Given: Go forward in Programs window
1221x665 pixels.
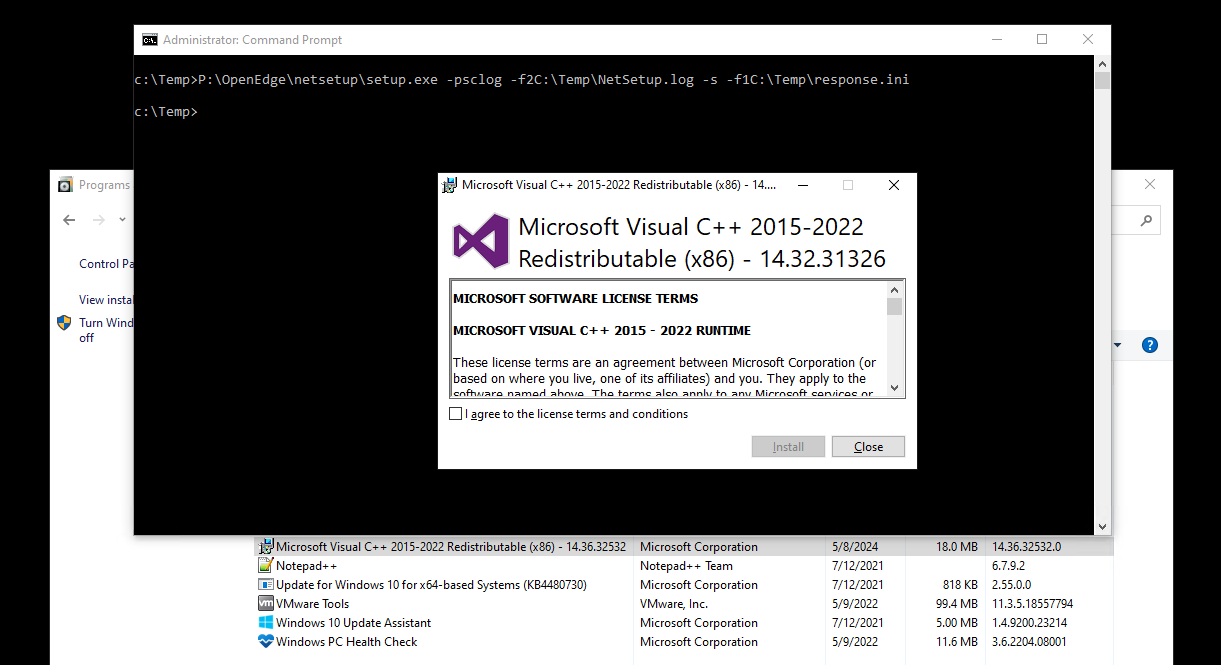Looking at the screenshot, I should click(x=99, y=220).
